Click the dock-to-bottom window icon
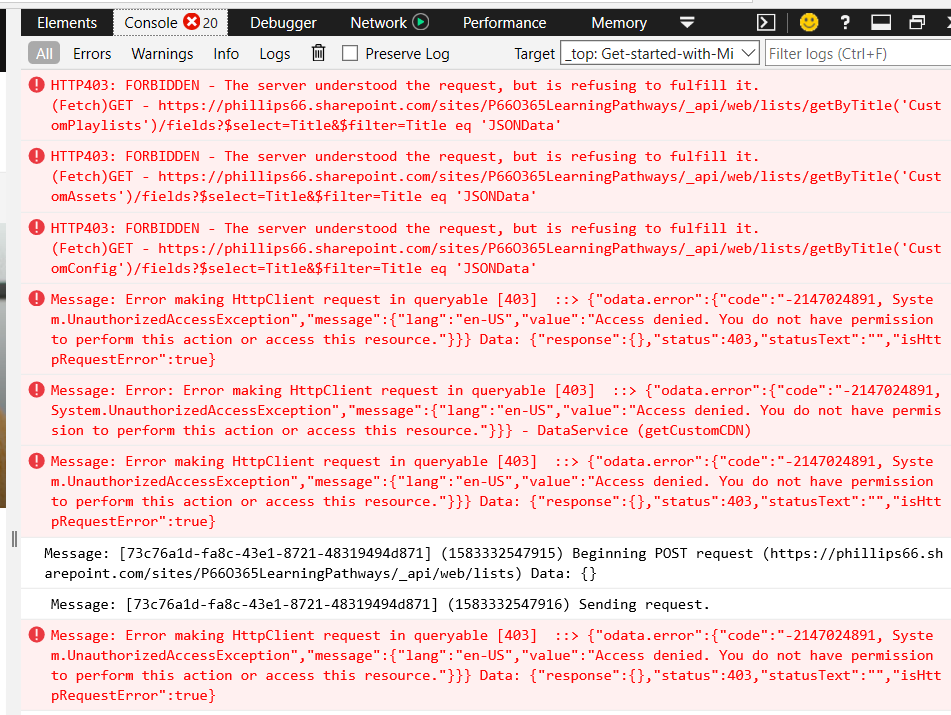Screen dimensions: 951x715 [879, 21]
